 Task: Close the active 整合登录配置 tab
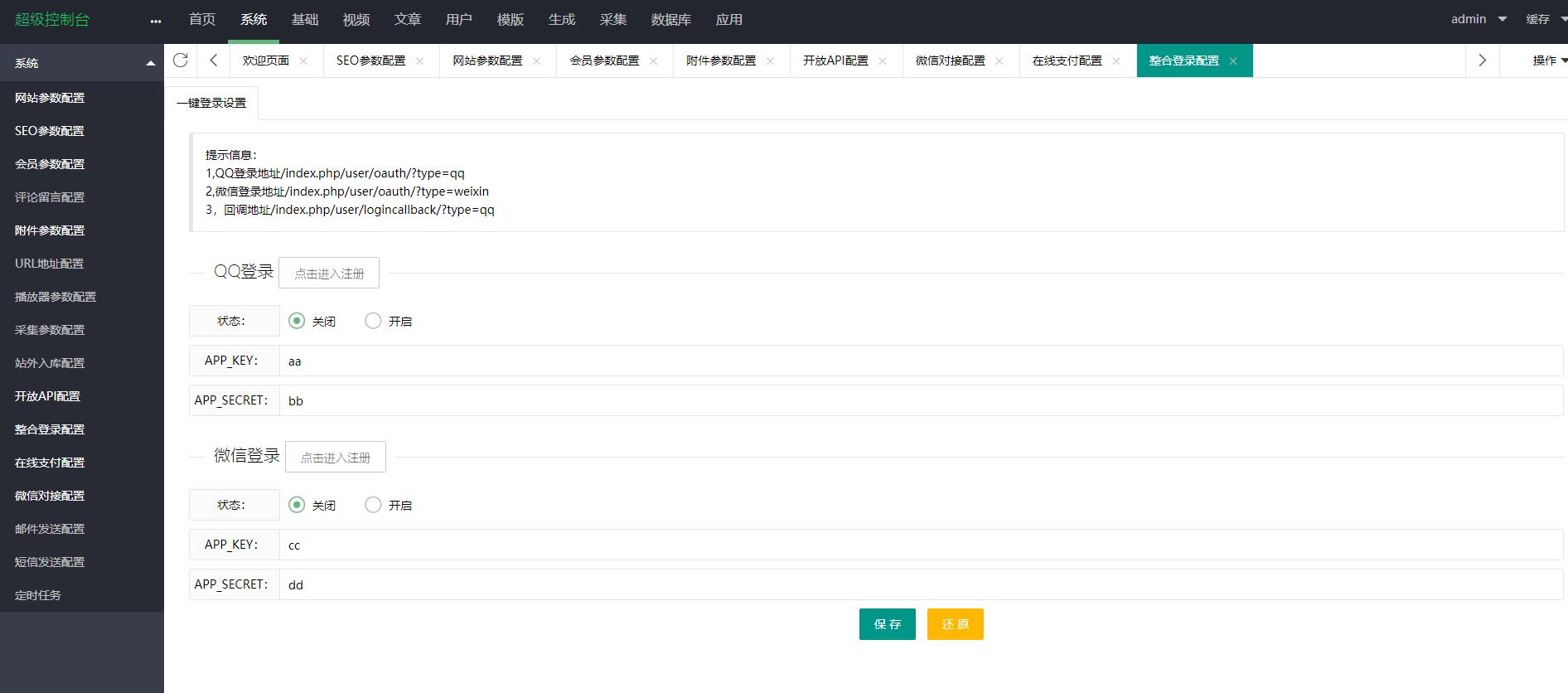1233,61
